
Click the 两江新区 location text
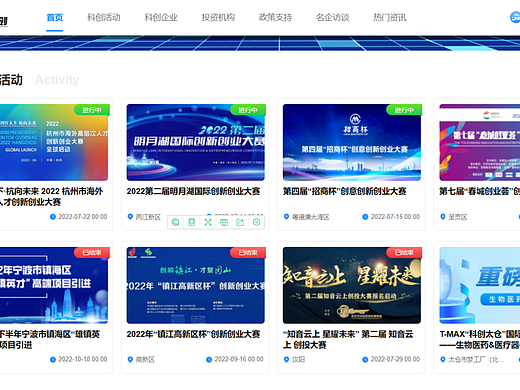tap(148, 217)
